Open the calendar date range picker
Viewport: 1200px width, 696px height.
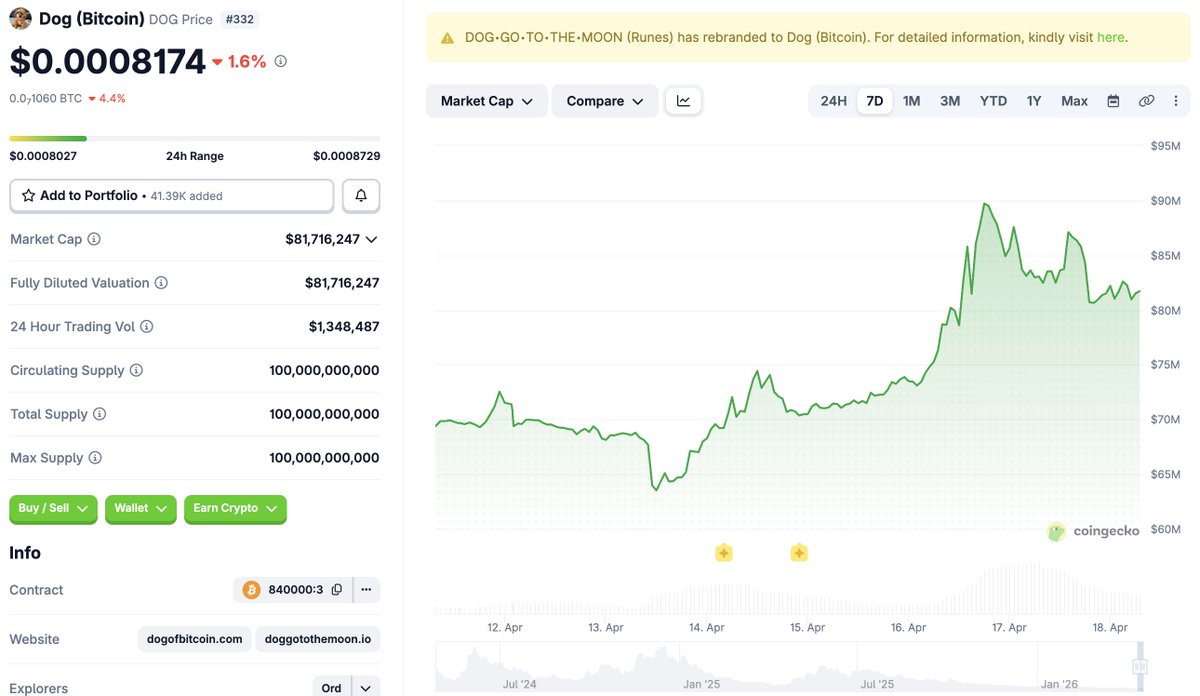click(x=1113, y=101)
